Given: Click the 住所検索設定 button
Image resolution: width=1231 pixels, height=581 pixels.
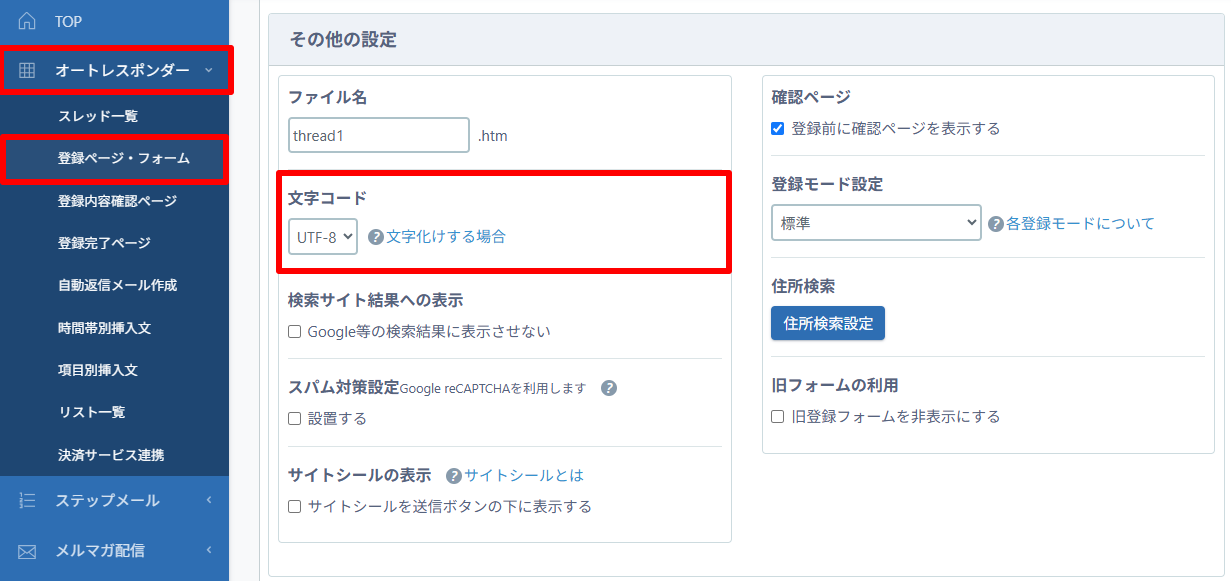Looking at the screenshot, I should [828, 323].
